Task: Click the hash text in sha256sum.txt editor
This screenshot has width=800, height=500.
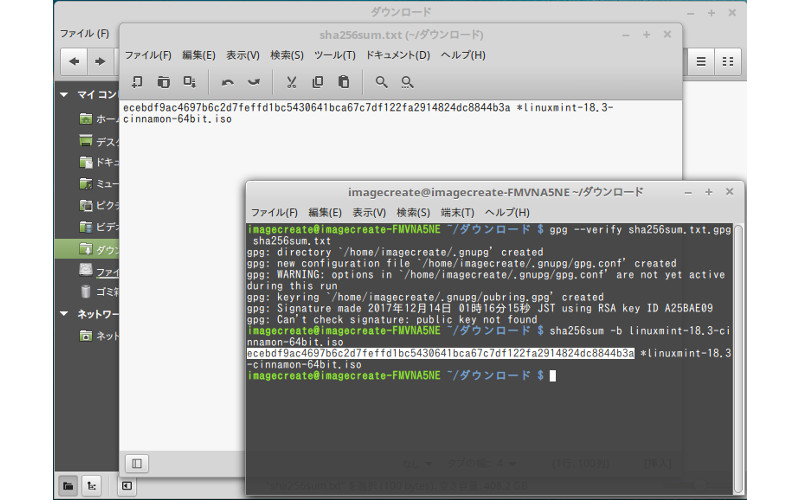Action: [x=316, y=108]
